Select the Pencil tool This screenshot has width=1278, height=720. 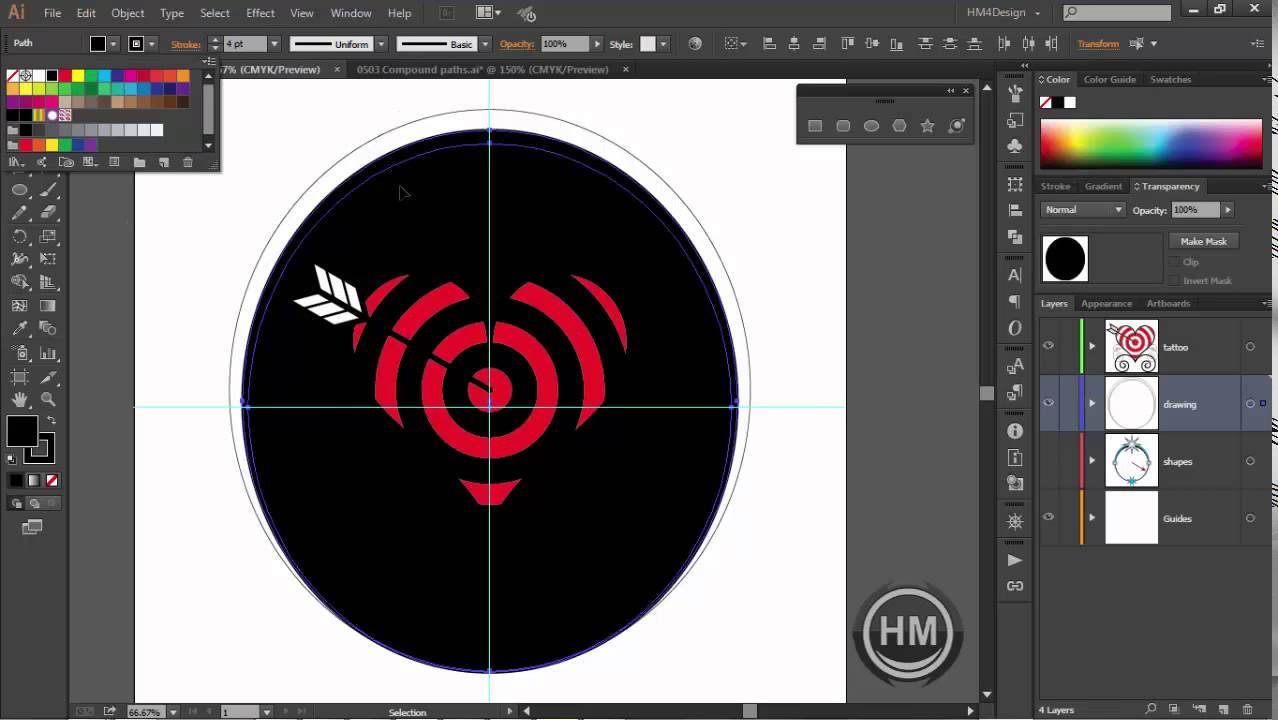[19, 212]
